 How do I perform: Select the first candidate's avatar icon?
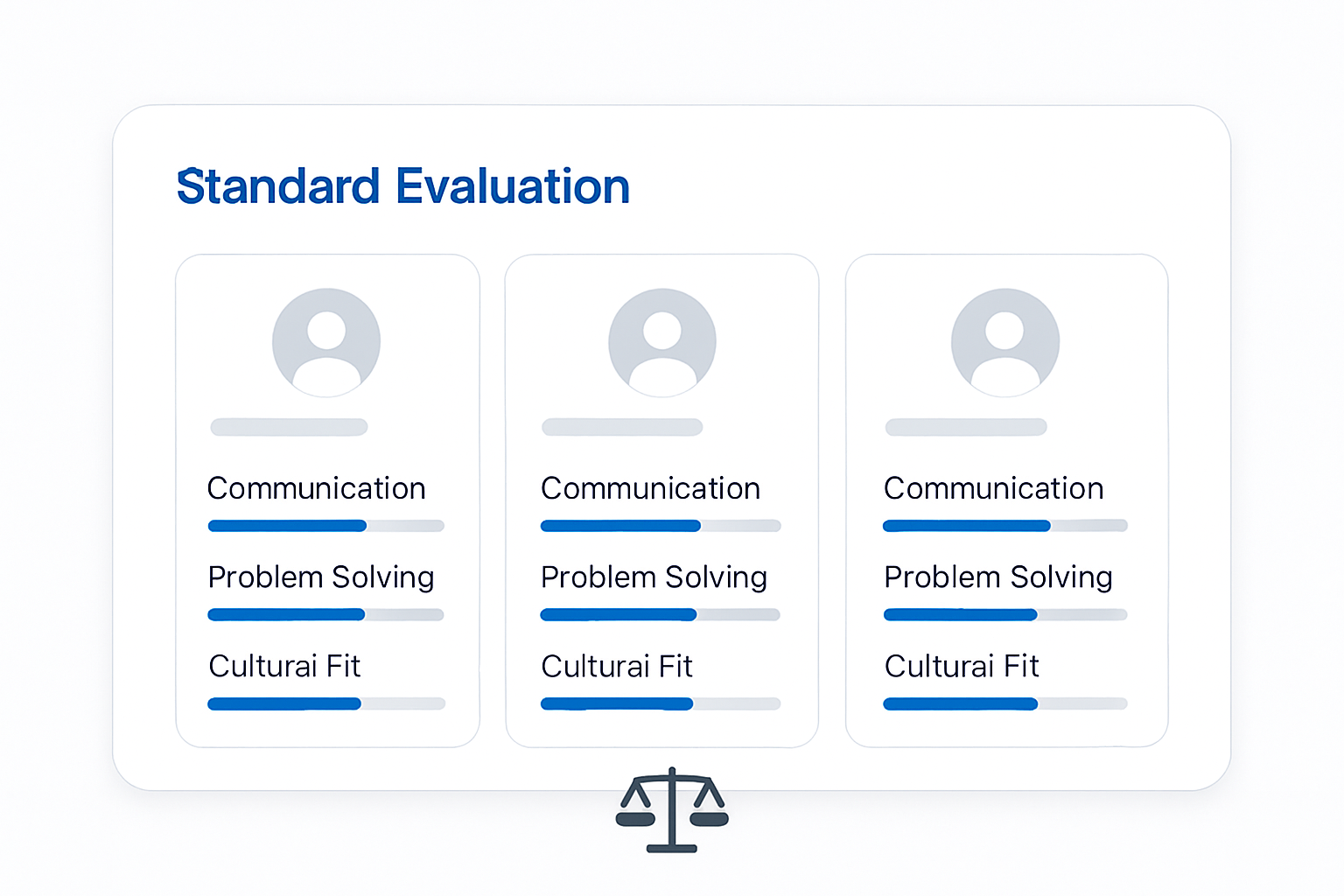326,342
